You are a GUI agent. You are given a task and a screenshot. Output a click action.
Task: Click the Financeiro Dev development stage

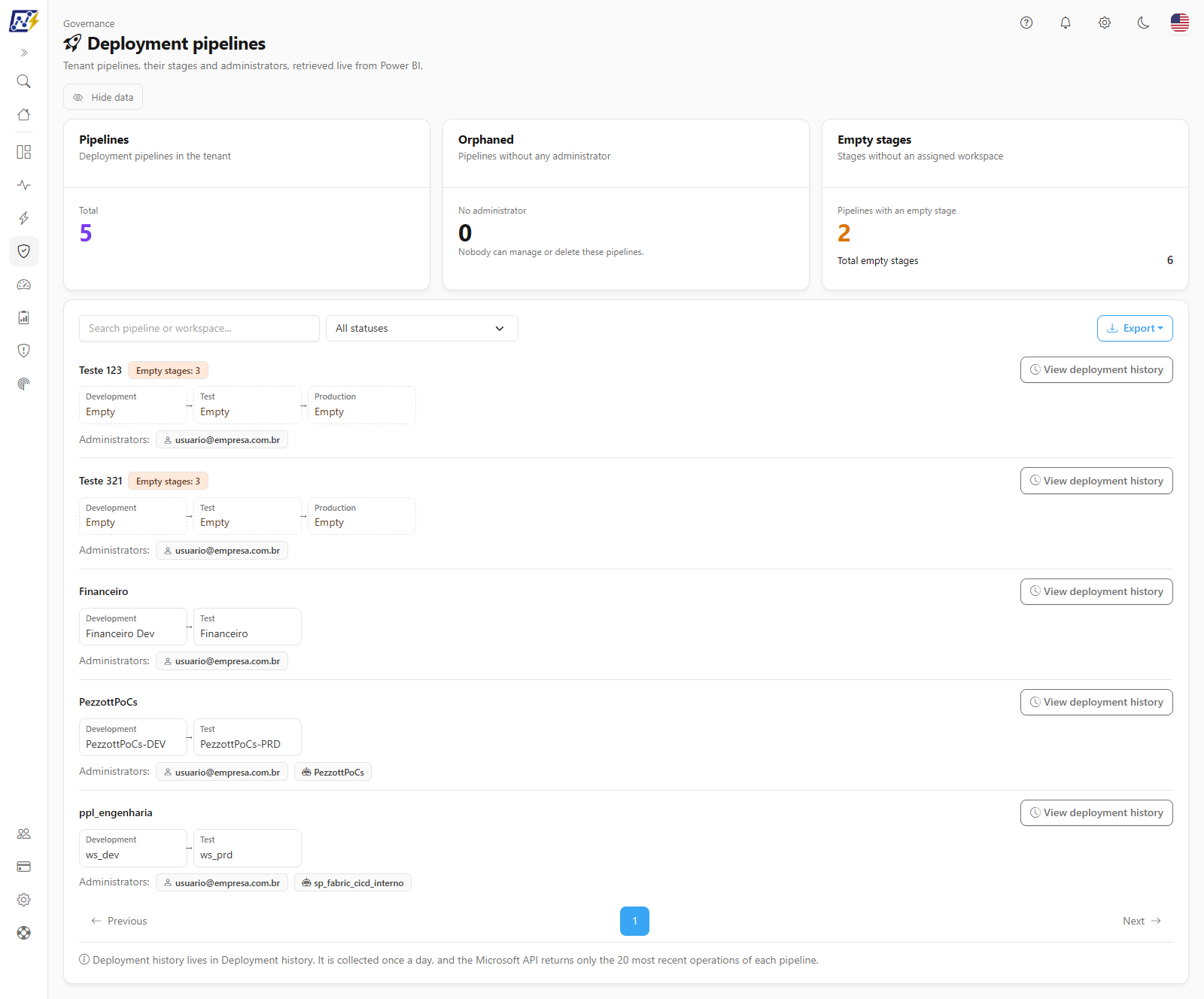coord(133,627)
